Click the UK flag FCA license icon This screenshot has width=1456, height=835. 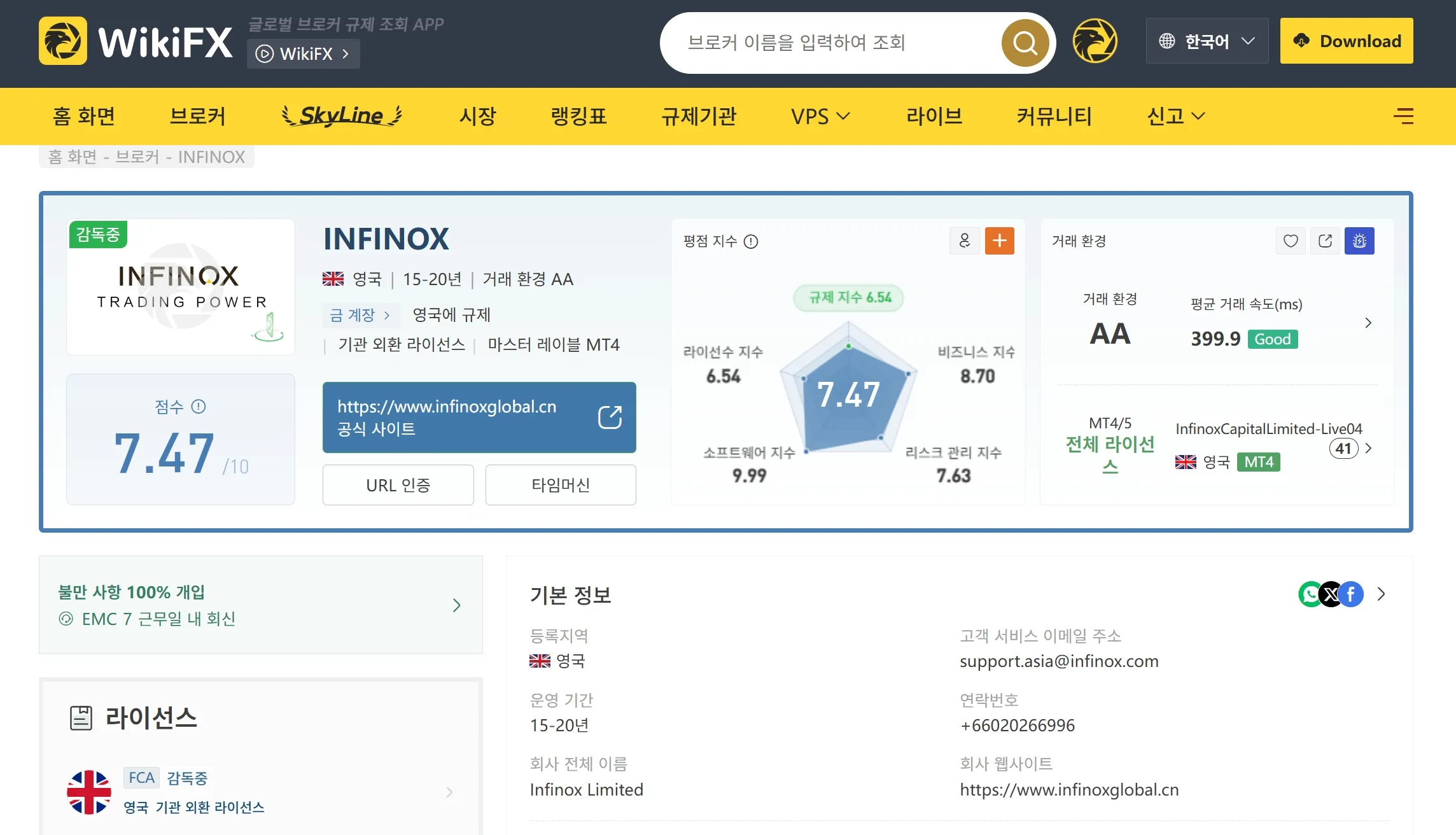point(89,792)
